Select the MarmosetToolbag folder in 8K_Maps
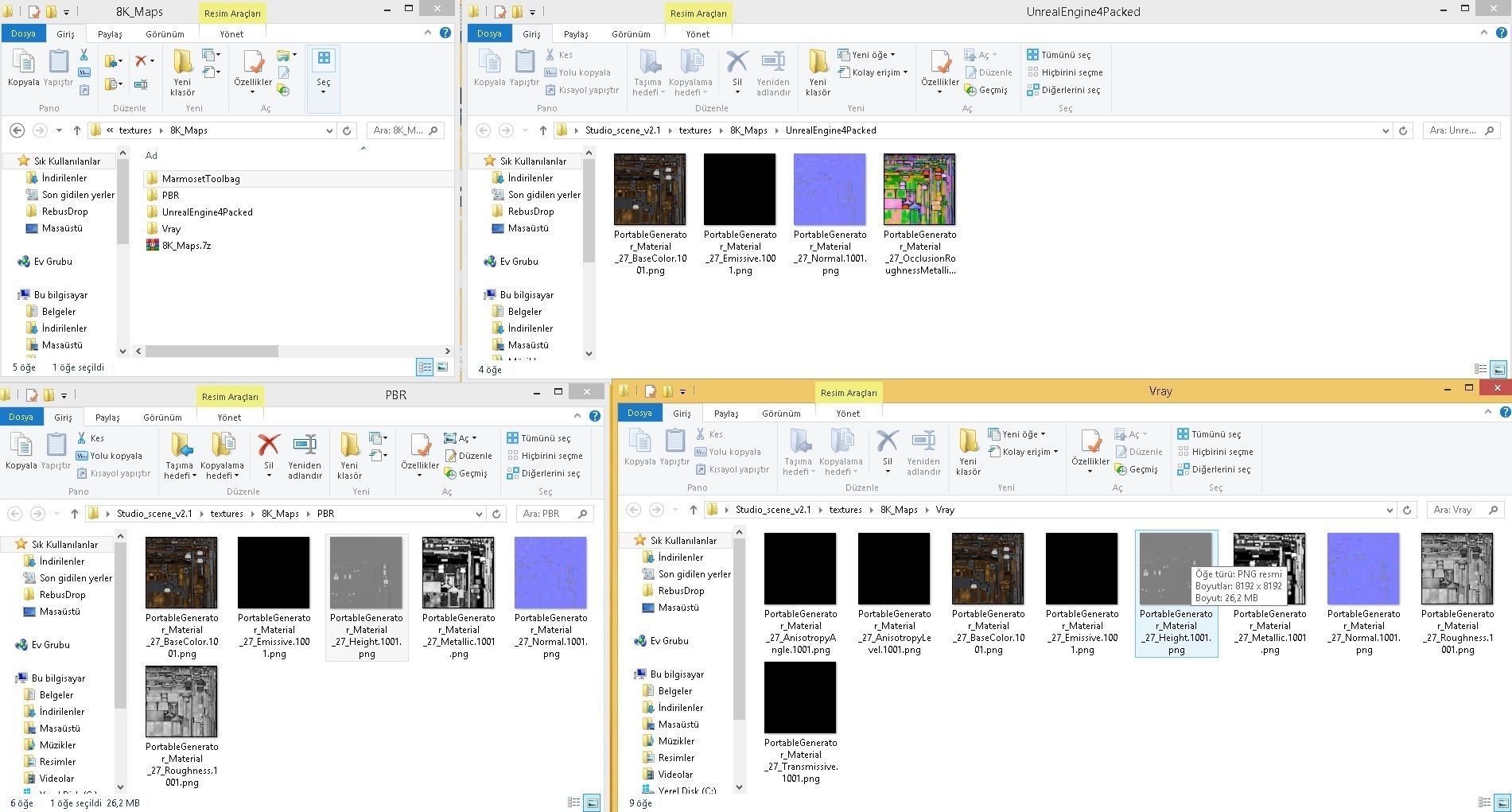The image size is (1512, 812). coord(200,179)
